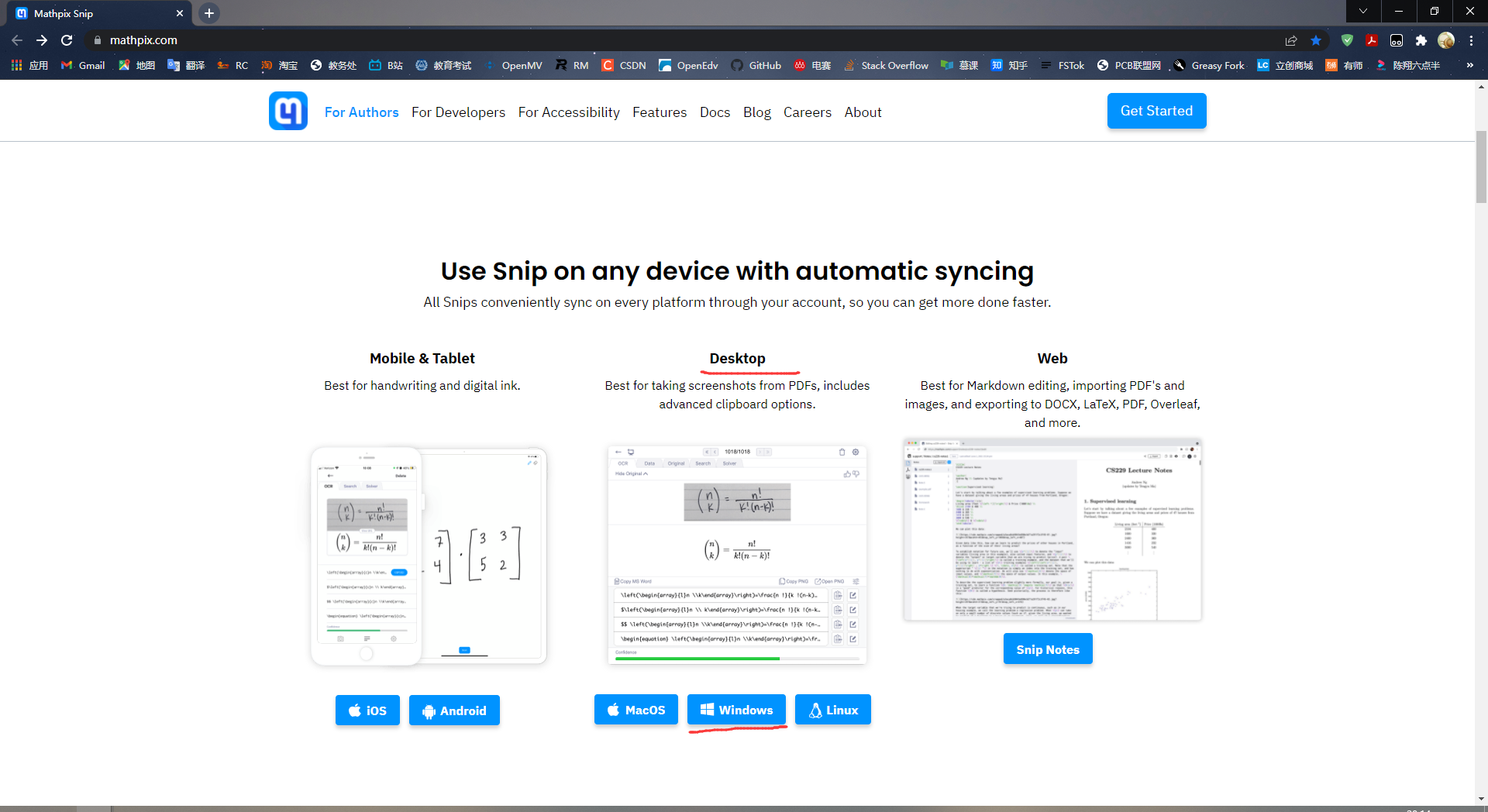Open the OpenMV bookmark

click(x=513, y=65)
